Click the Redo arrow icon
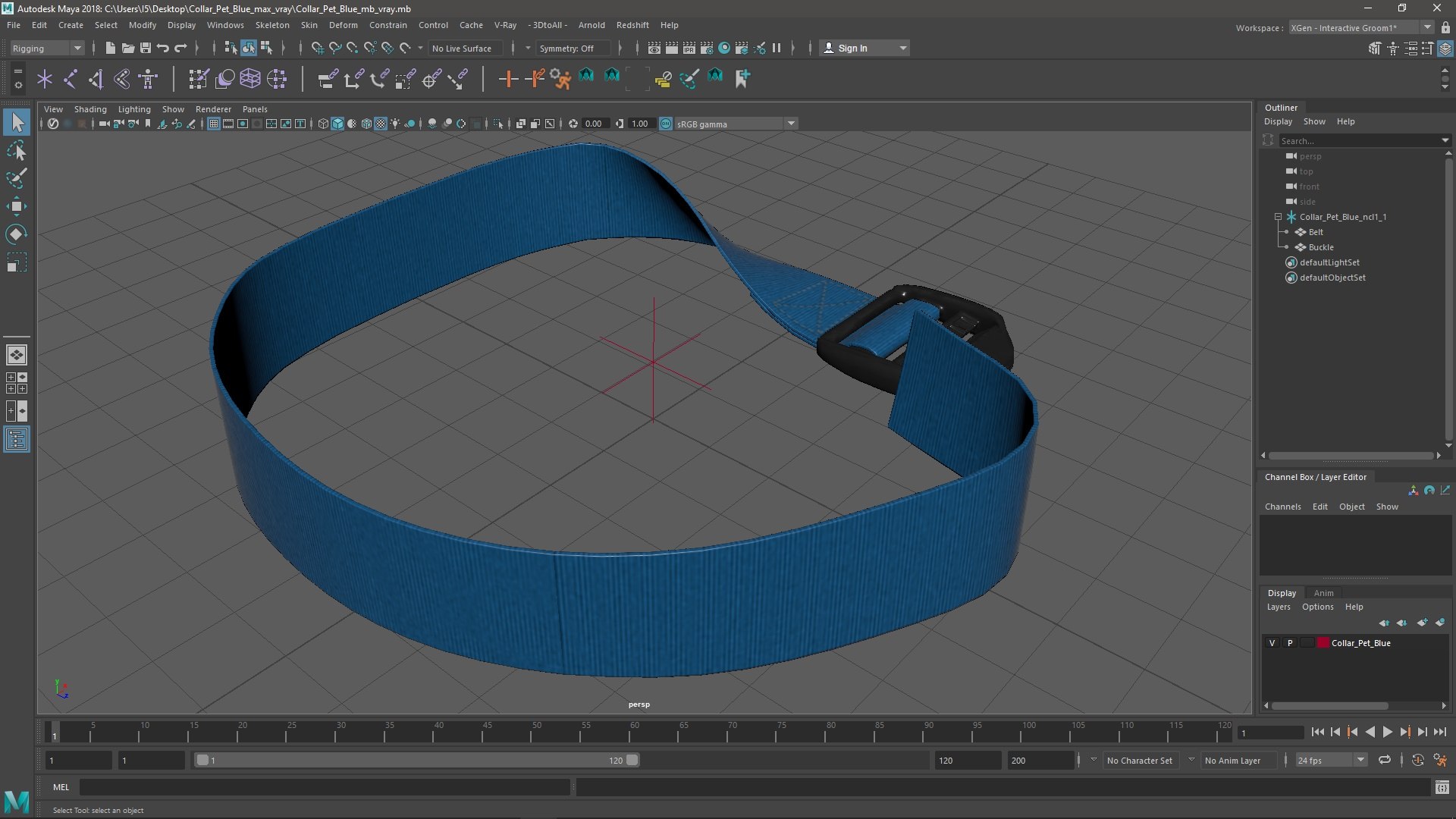 coord(180,48)
